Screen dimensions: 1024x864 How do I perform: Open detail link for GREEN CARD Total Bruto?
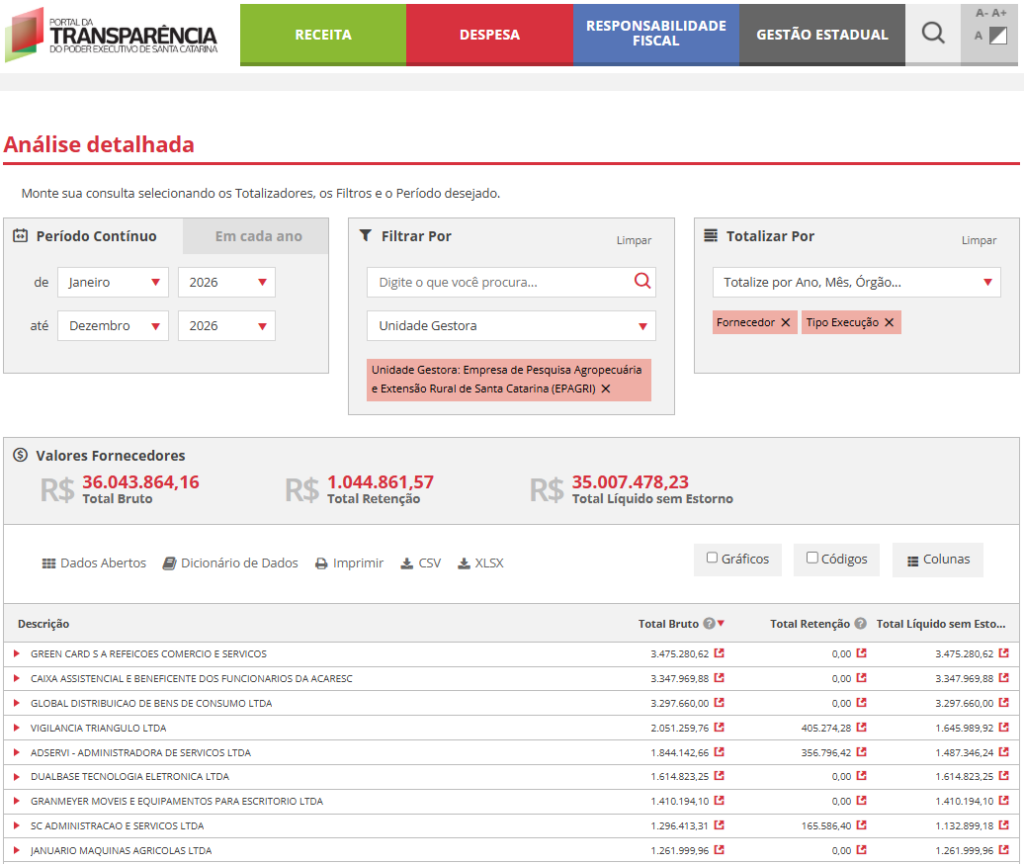point(719,654)
